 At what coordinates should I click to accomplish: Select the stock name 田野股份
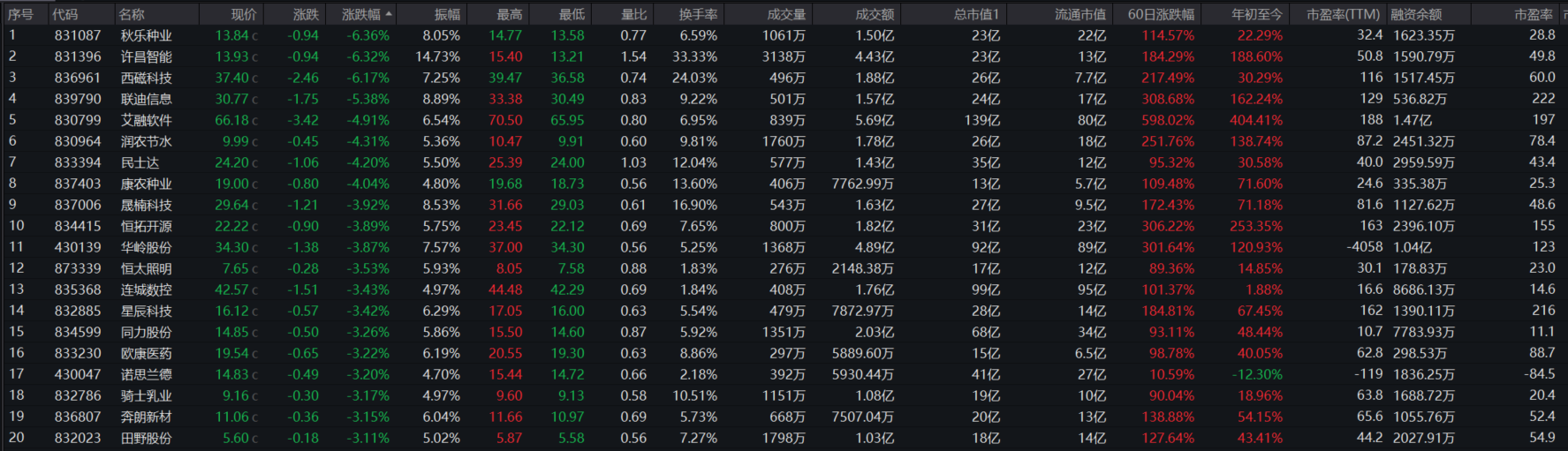pyautogui.click(x=147, y=438)
